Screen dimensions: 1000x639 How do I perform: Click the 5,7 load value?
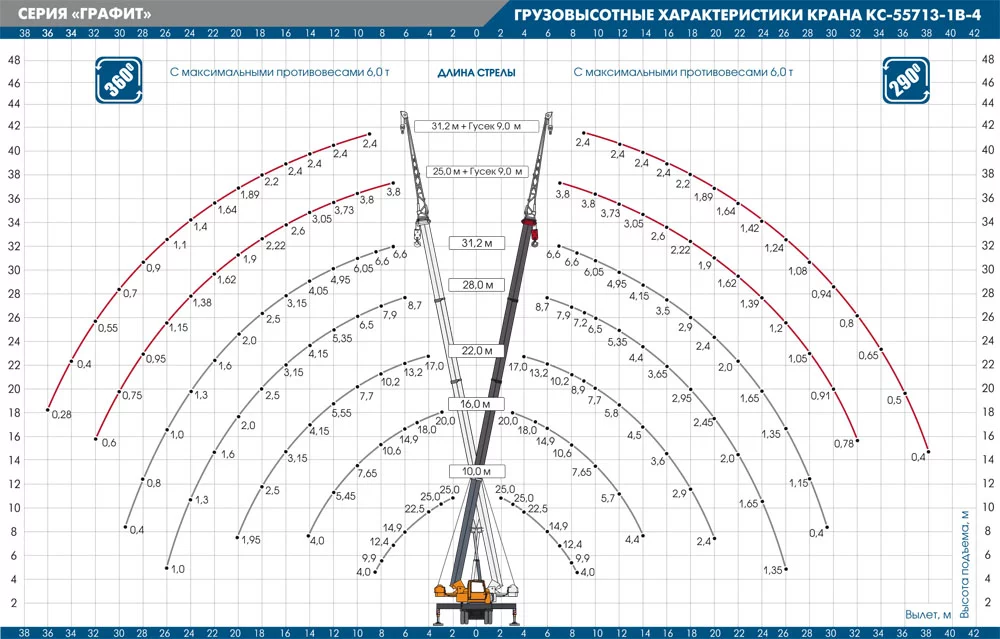[608, 498]
